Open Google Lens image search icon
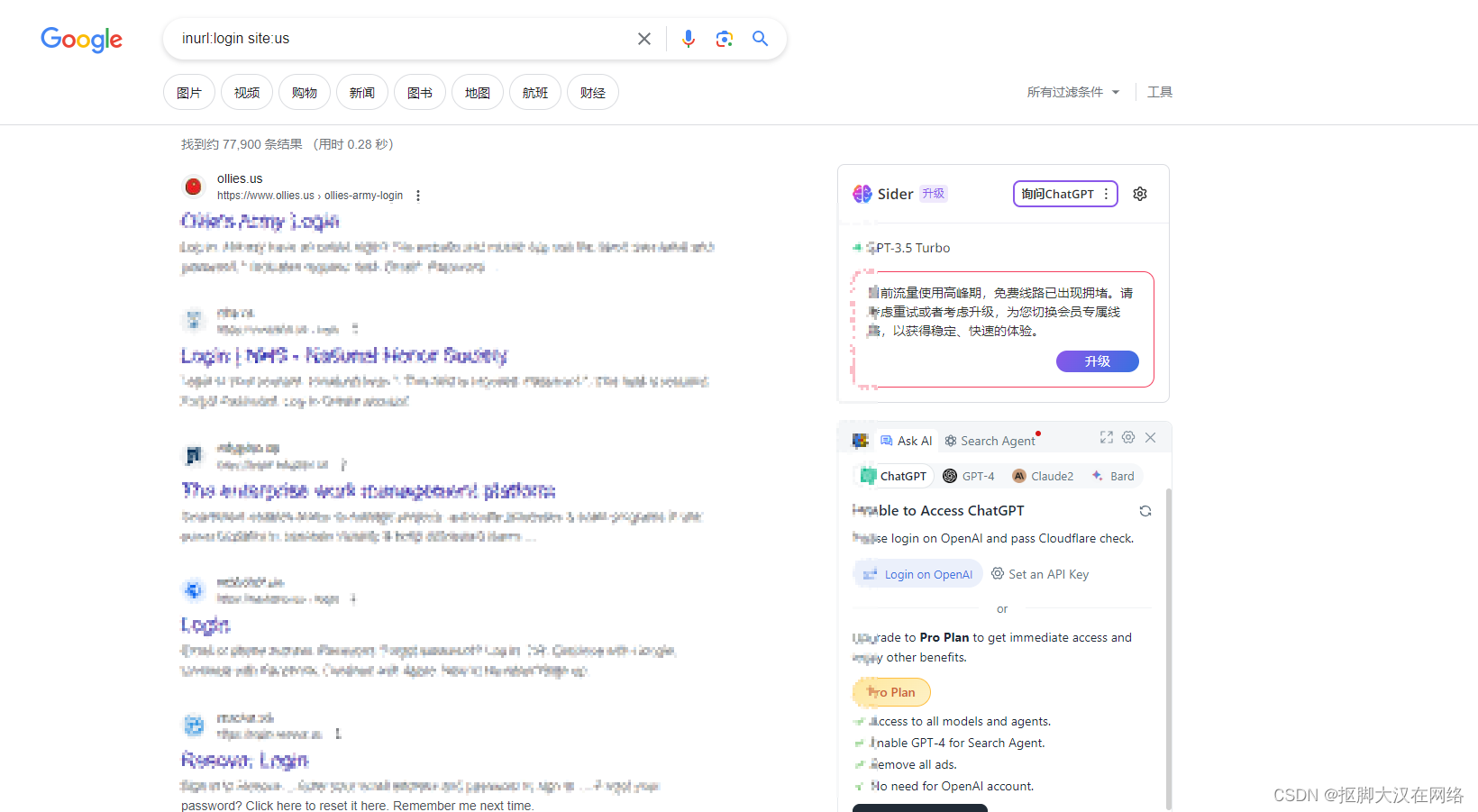Viewport: 1478px width, 812px height. click(725, 39)
